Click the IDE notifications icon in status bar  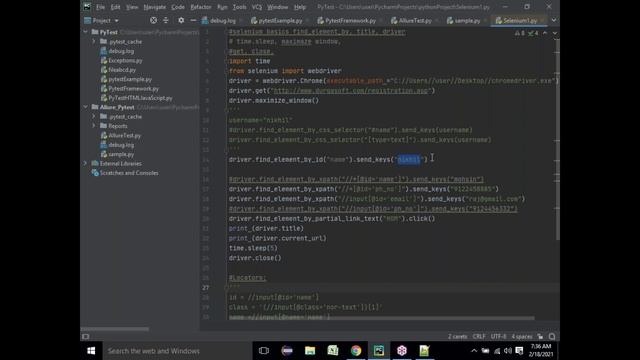pyautogui.click(x=552, y=337)
